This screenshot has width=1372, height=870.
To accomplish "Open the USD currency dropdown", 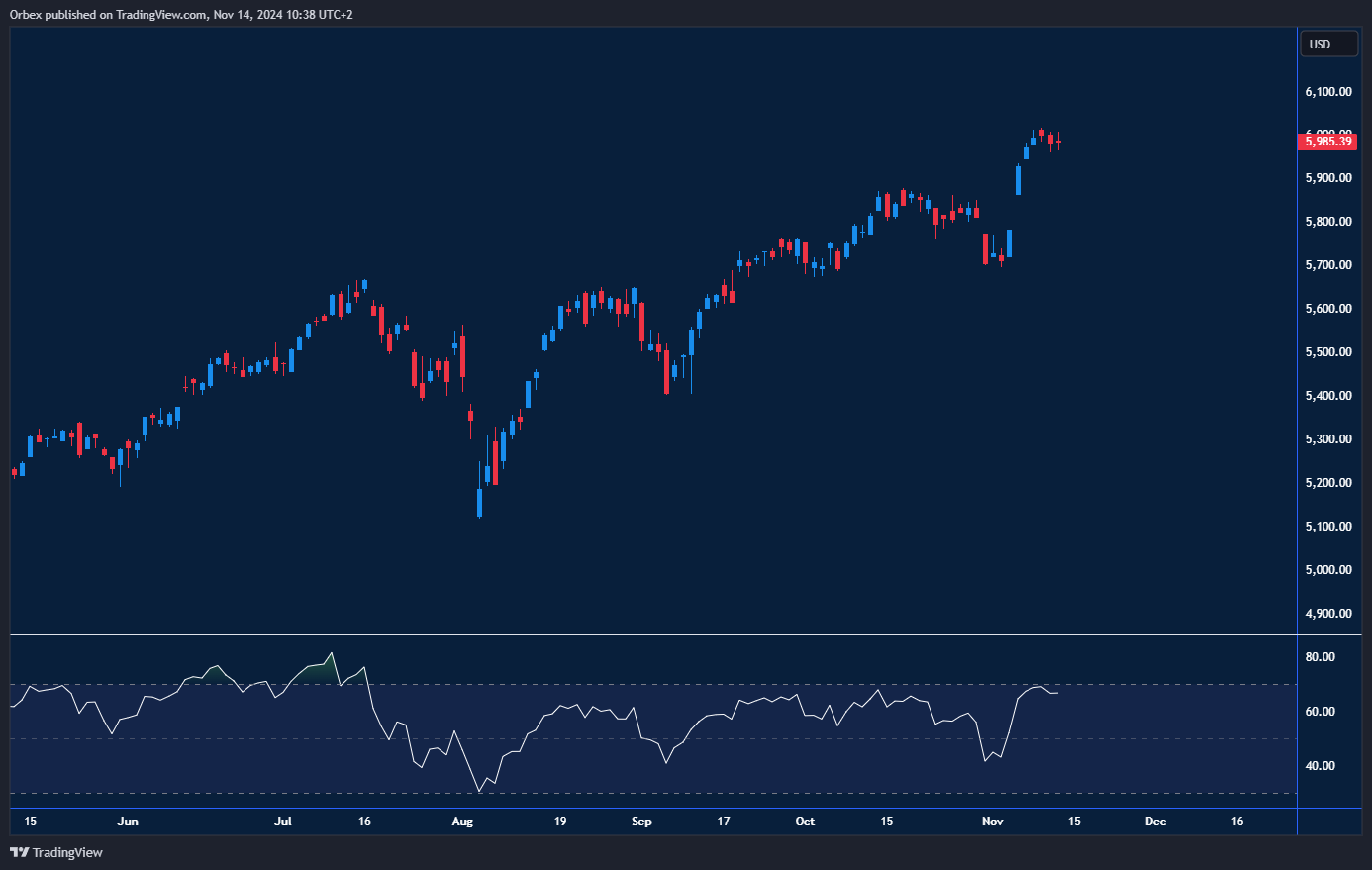I will (1327, 45).
